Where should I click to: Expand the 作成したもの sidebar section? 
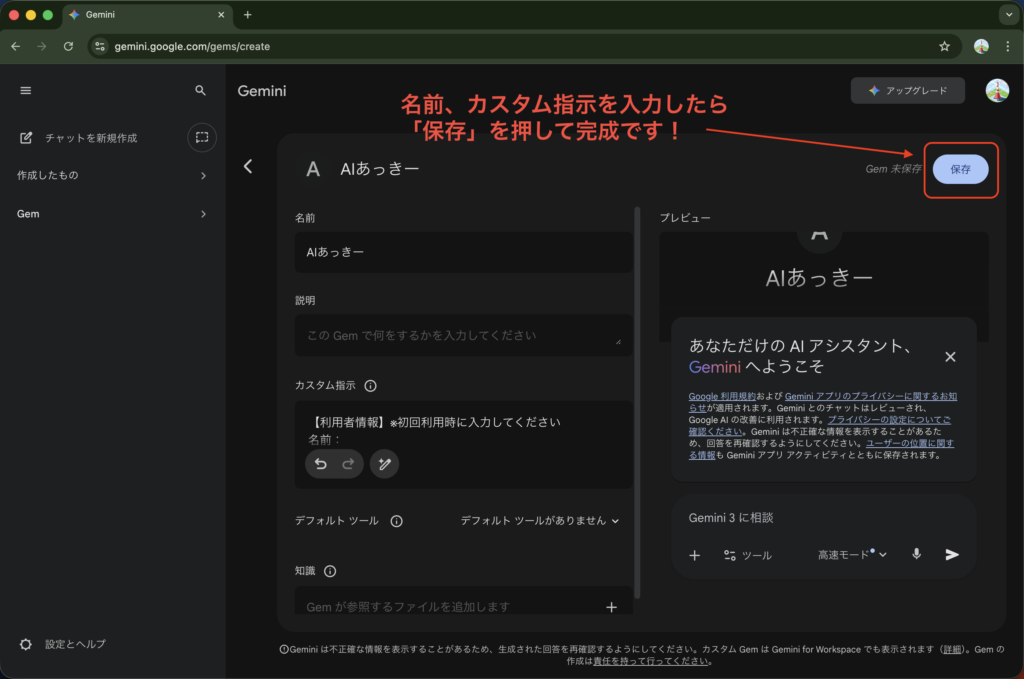203,176
